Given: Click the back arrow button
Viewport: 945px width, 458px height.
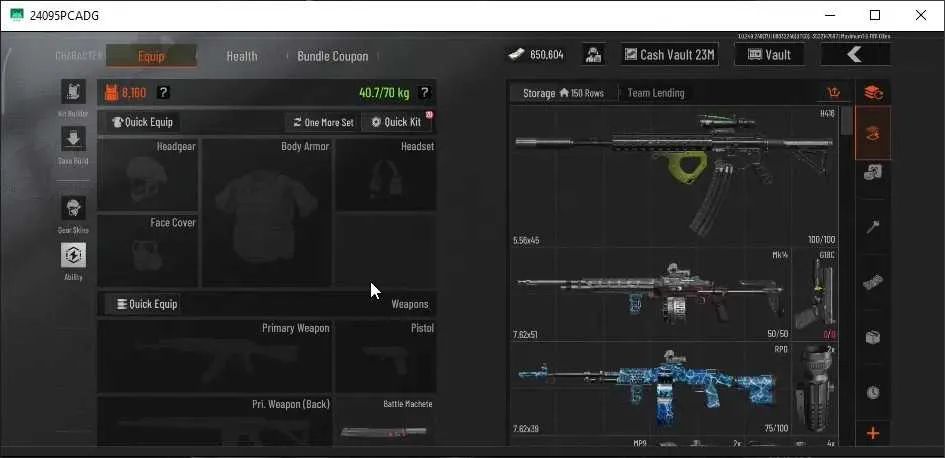Looking at the screenshot, I should pyautogui.click(x=855, y=55).
